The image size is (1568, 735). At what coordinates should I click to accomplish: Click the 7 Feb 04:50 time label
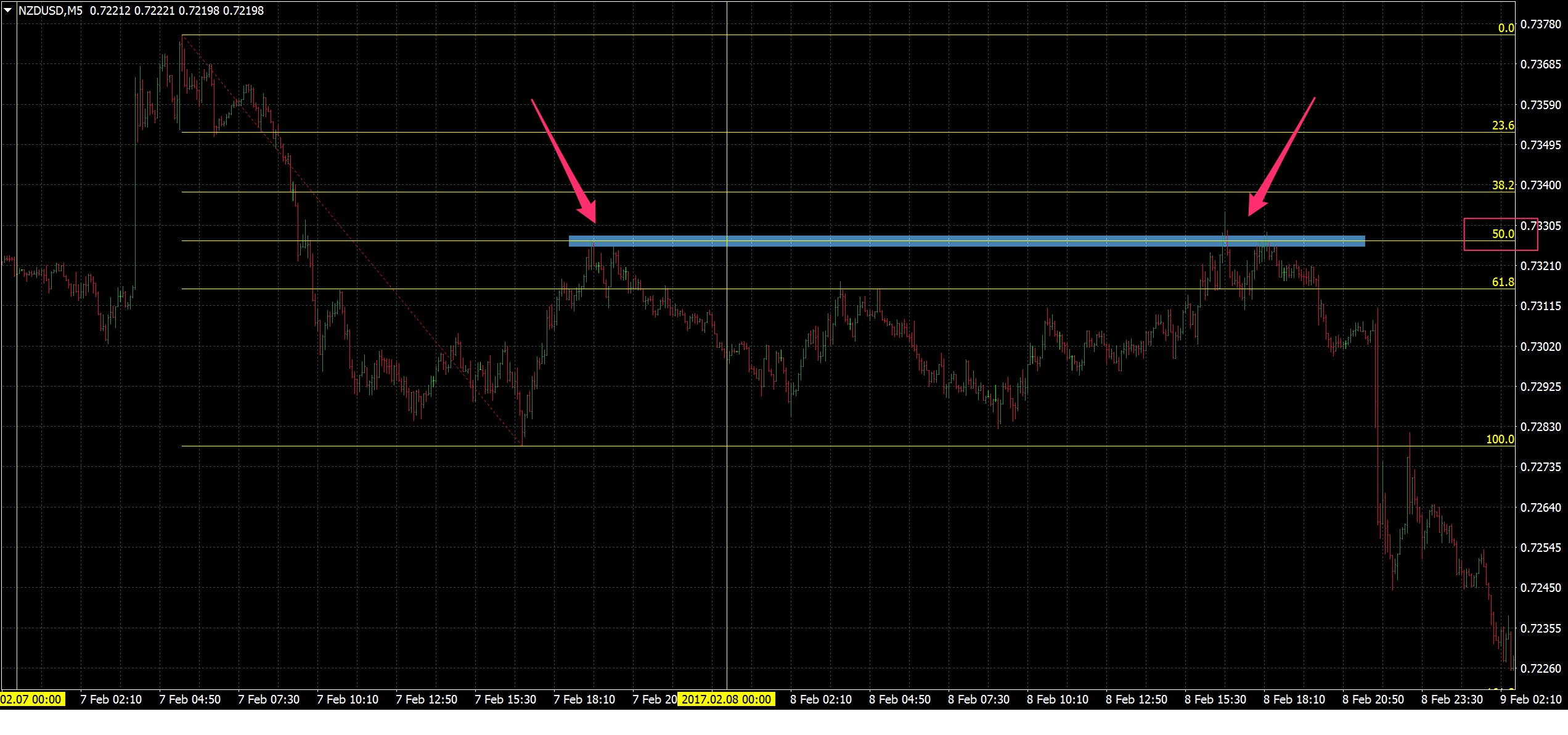click(x=190, y=699)
